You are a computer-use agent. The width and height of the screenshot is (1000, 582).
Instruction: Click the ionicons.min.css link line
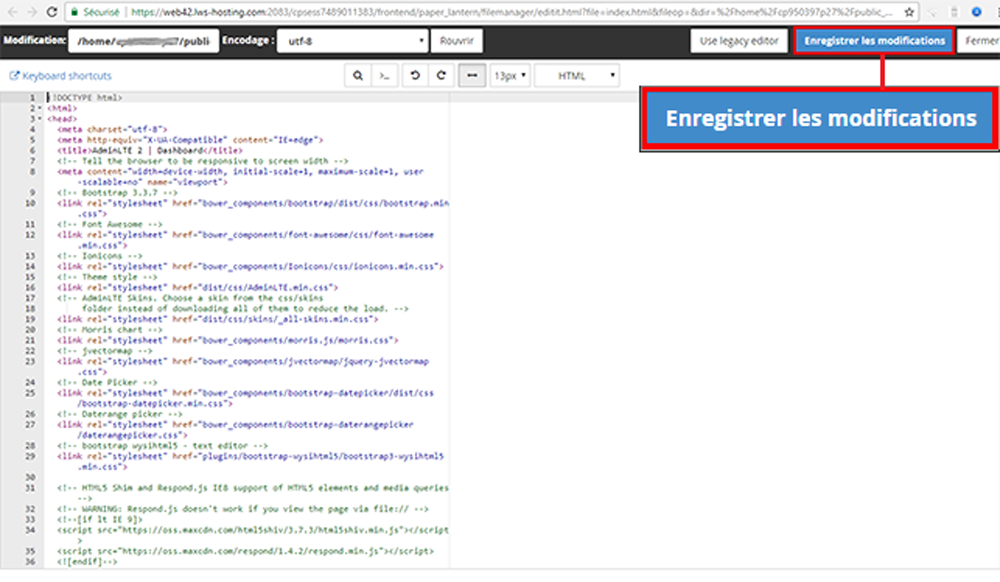click(x=251, y=266)
